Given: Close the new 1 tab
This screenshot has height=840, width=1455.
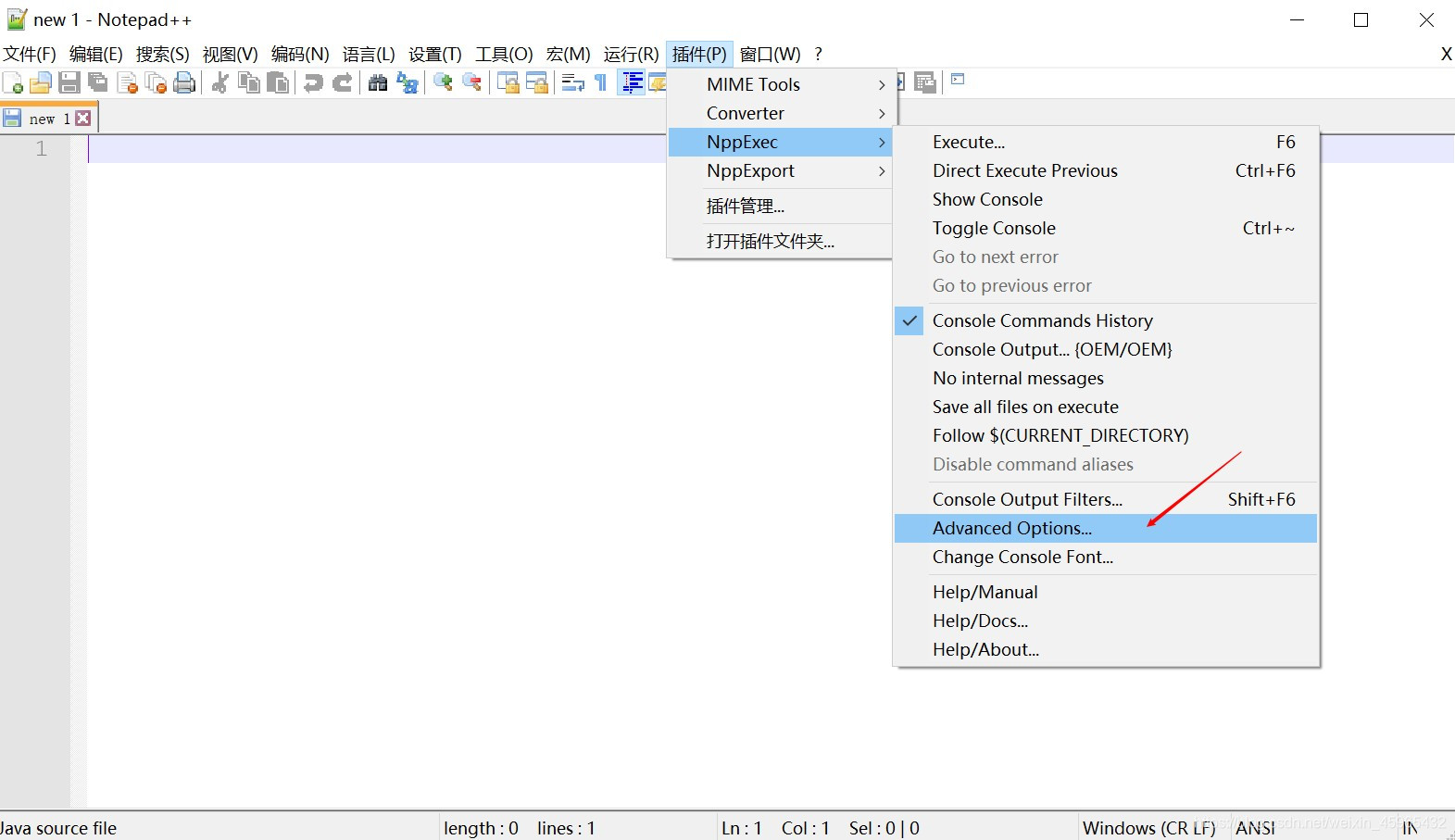Looking at the screenshot, I should pyautogui.click(x=83, y=119).
